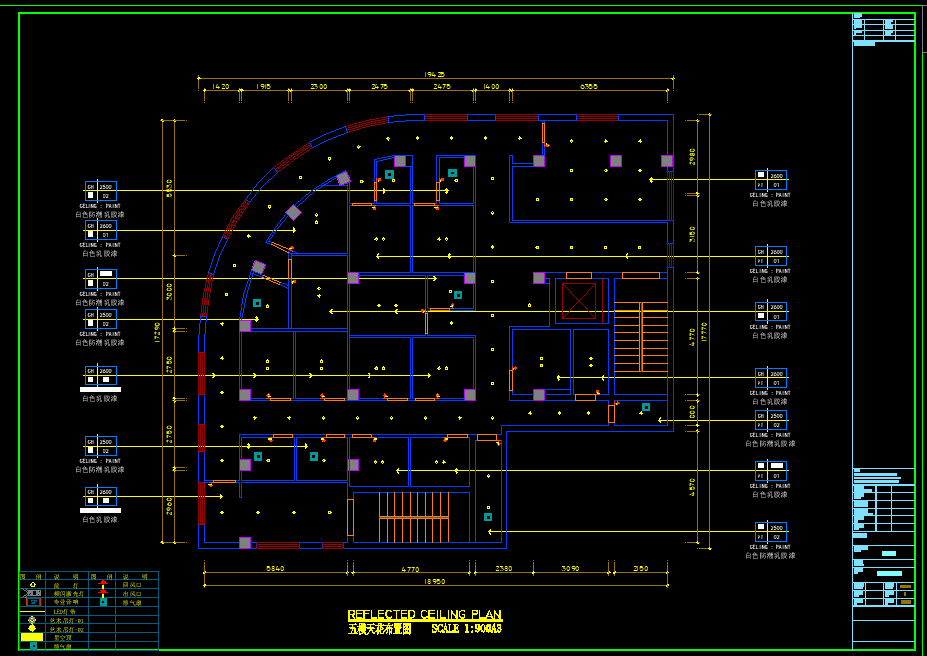Select the elevator shaft crossed-box symbol

click(x=579, y=301)
